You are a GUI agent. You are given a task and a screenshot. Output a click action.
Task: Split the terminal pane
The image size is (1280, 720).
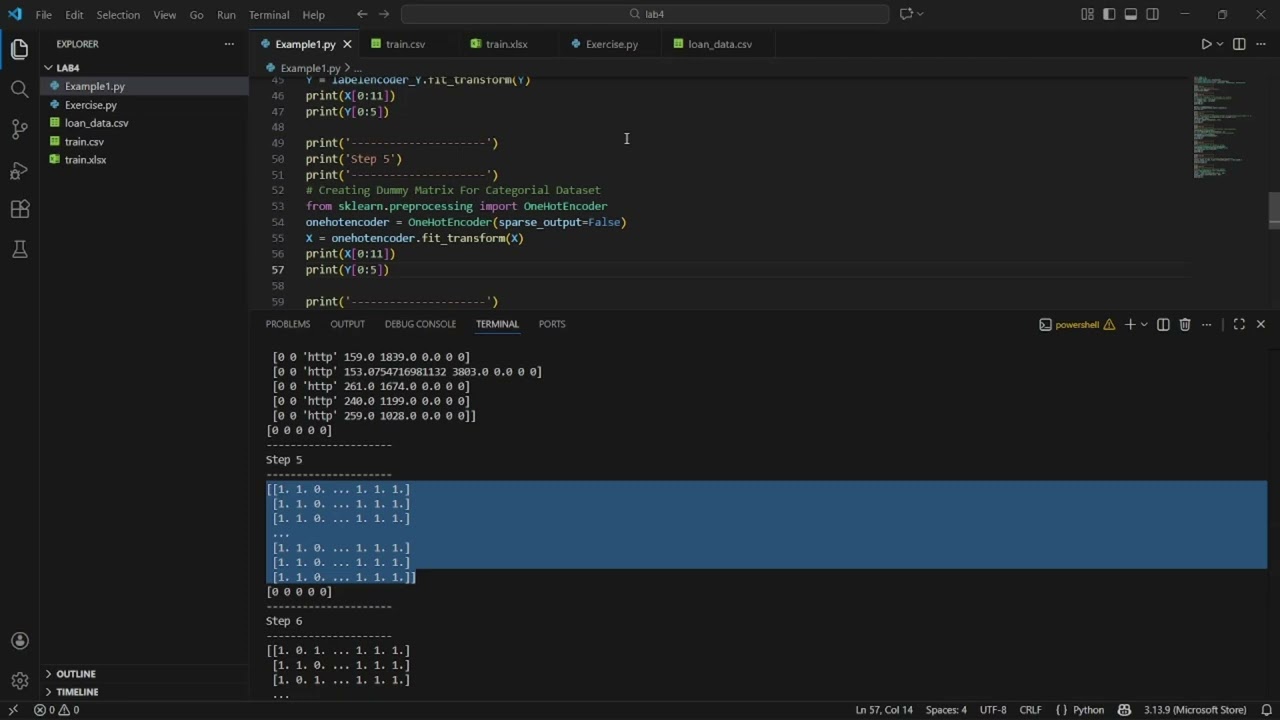(1163, 324)
